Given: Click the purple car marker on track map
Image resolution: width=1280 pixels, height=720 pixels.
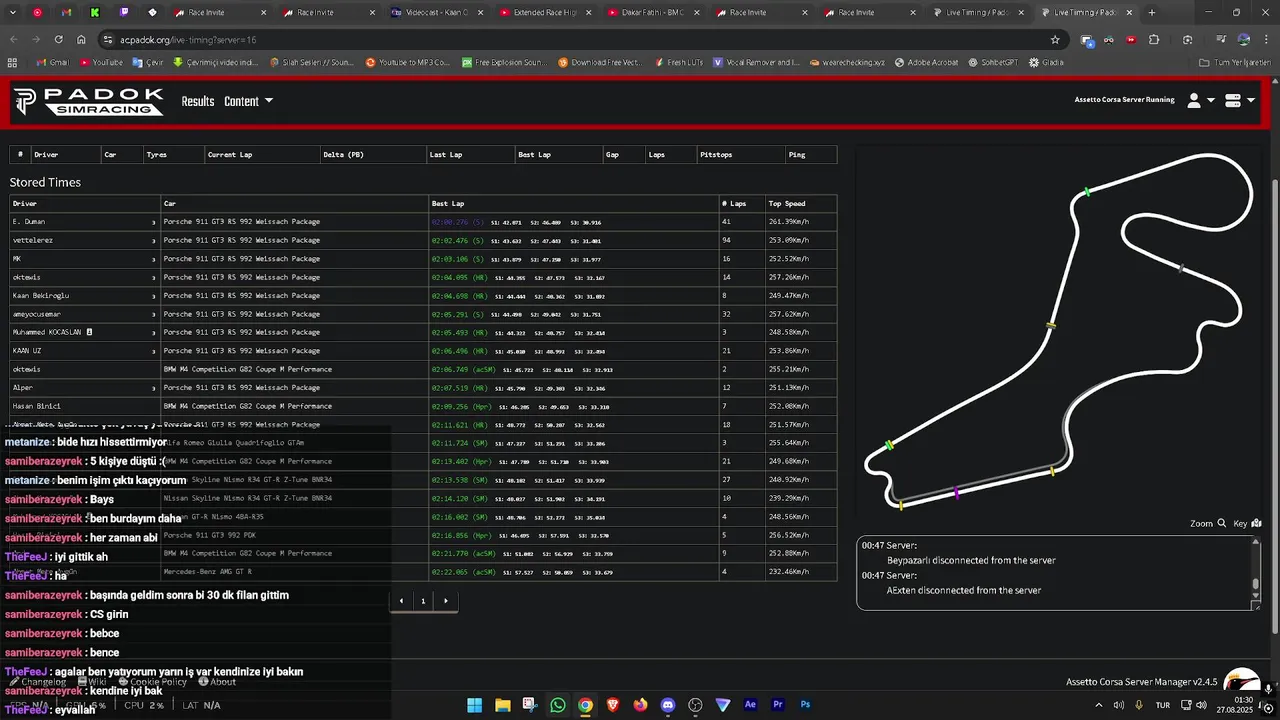Looking at the screenshot, I should pyautogui.click(x=957, y=492).
